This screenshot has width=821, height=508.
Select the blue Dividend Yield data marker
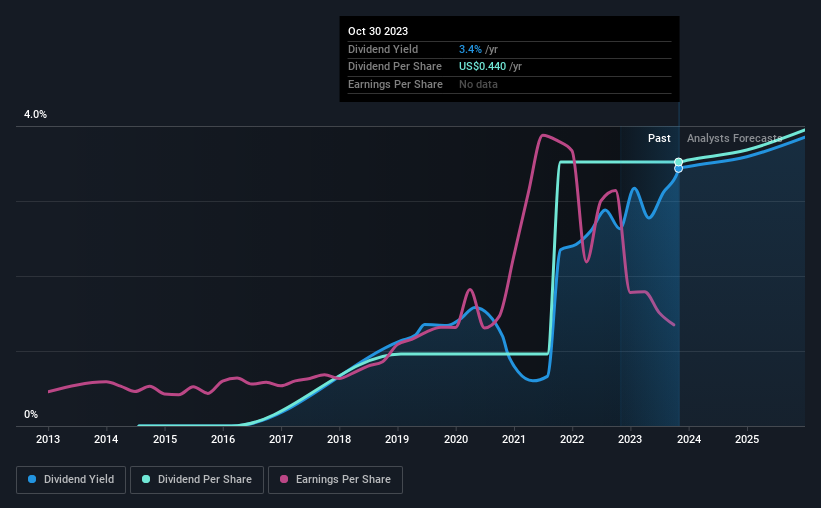tap(679, 169)
